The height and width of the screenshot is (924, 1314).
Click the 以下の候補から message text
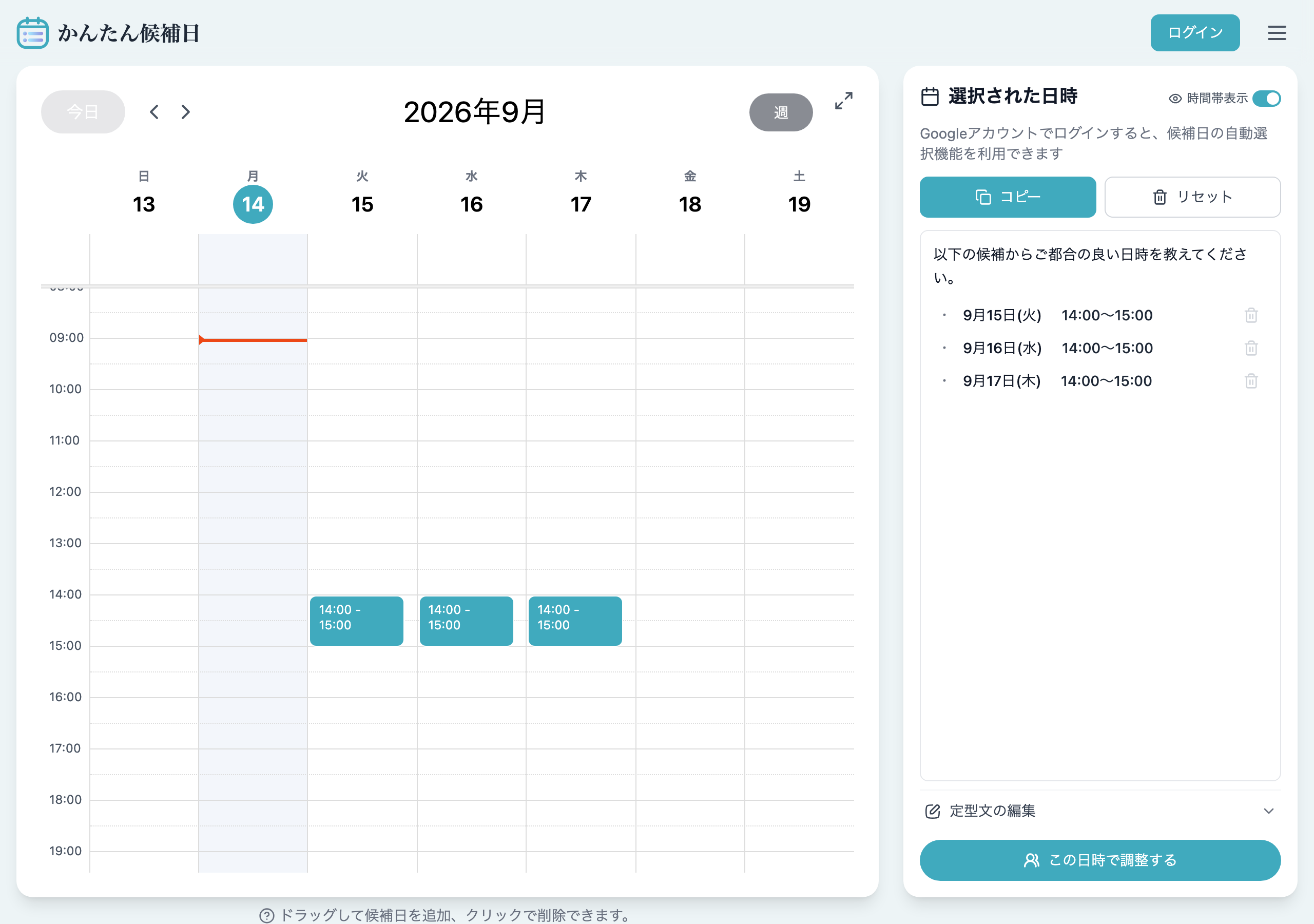tap(1090, 265)
